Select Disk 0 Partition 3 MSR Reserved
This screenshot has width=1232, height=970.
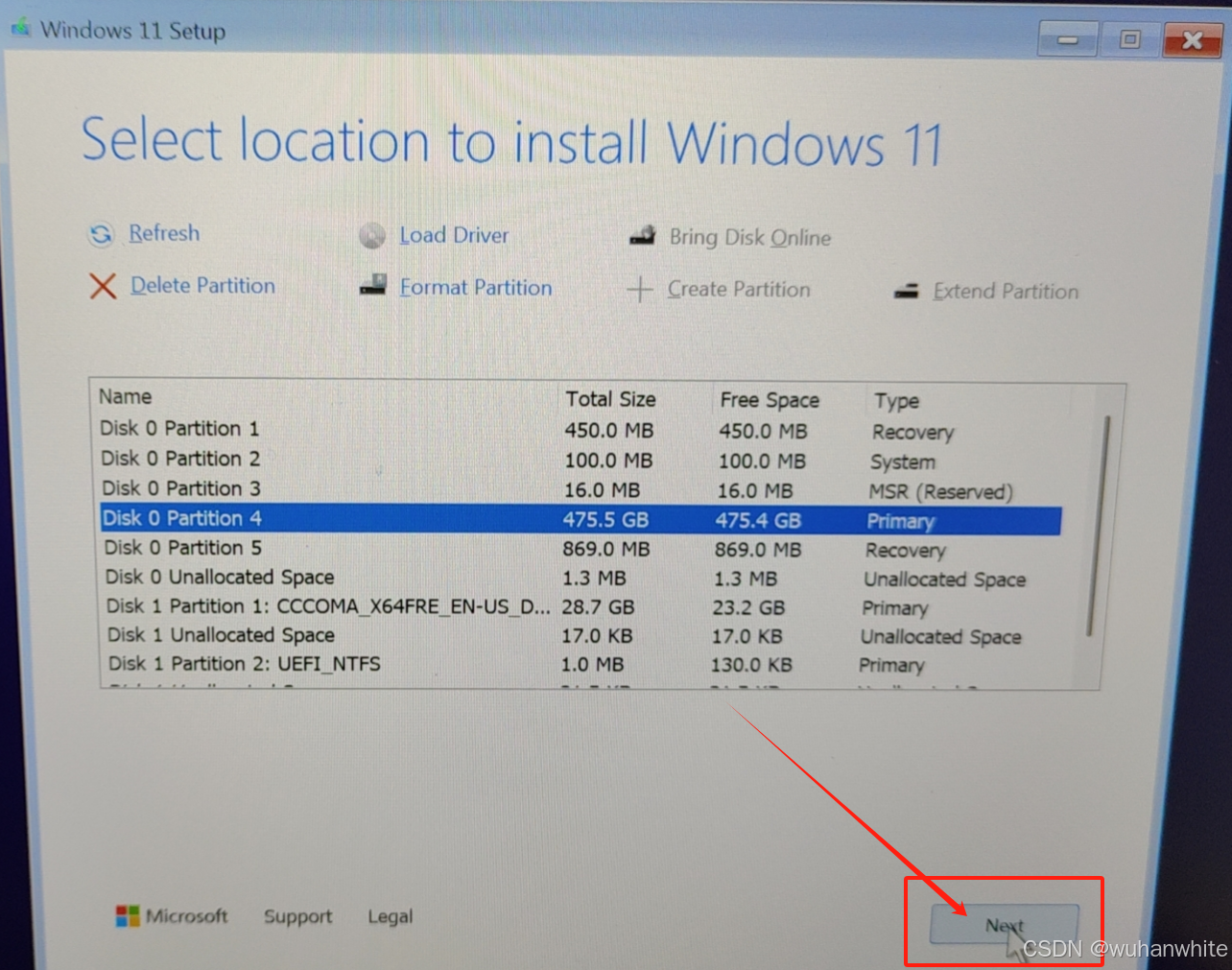pos(179,488)
